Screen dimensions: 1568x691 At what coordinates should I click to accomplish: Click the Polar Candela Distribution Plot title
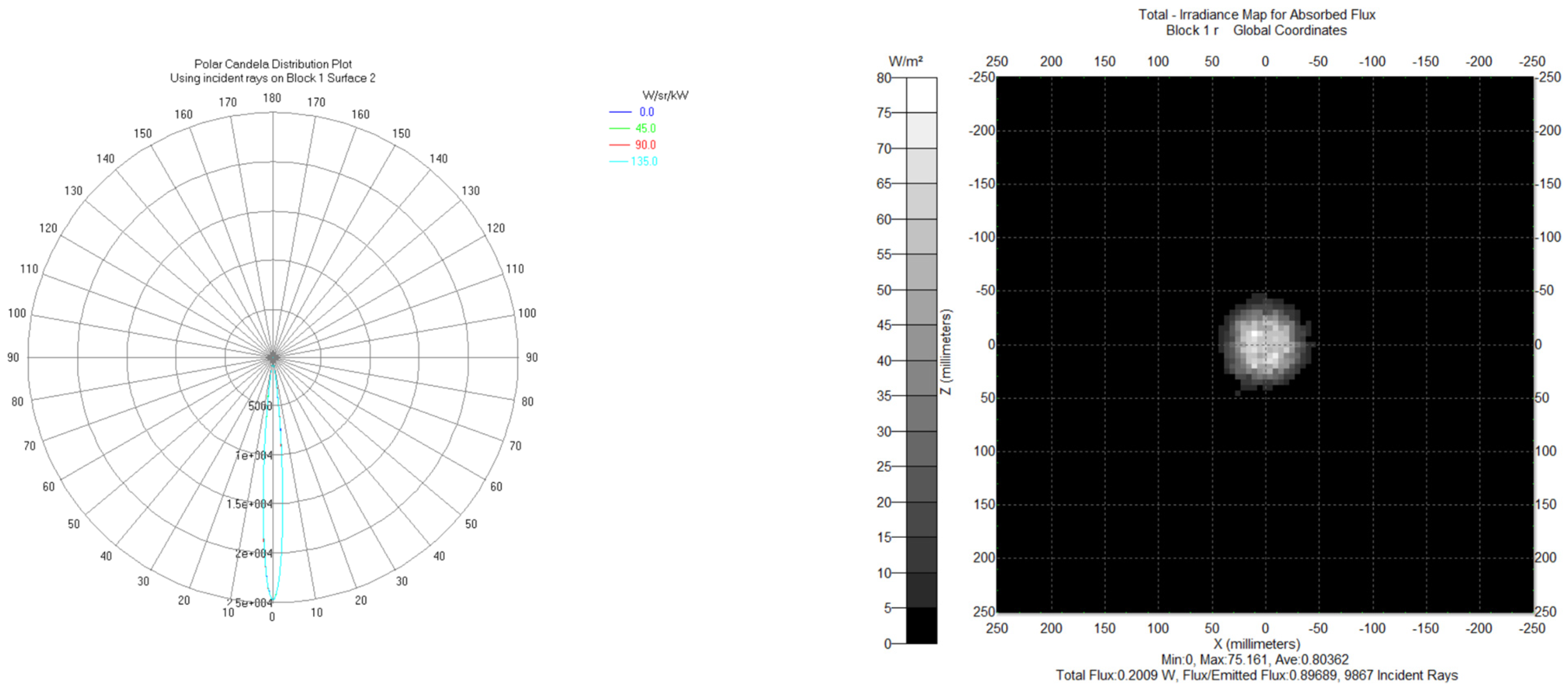[273, 64]
